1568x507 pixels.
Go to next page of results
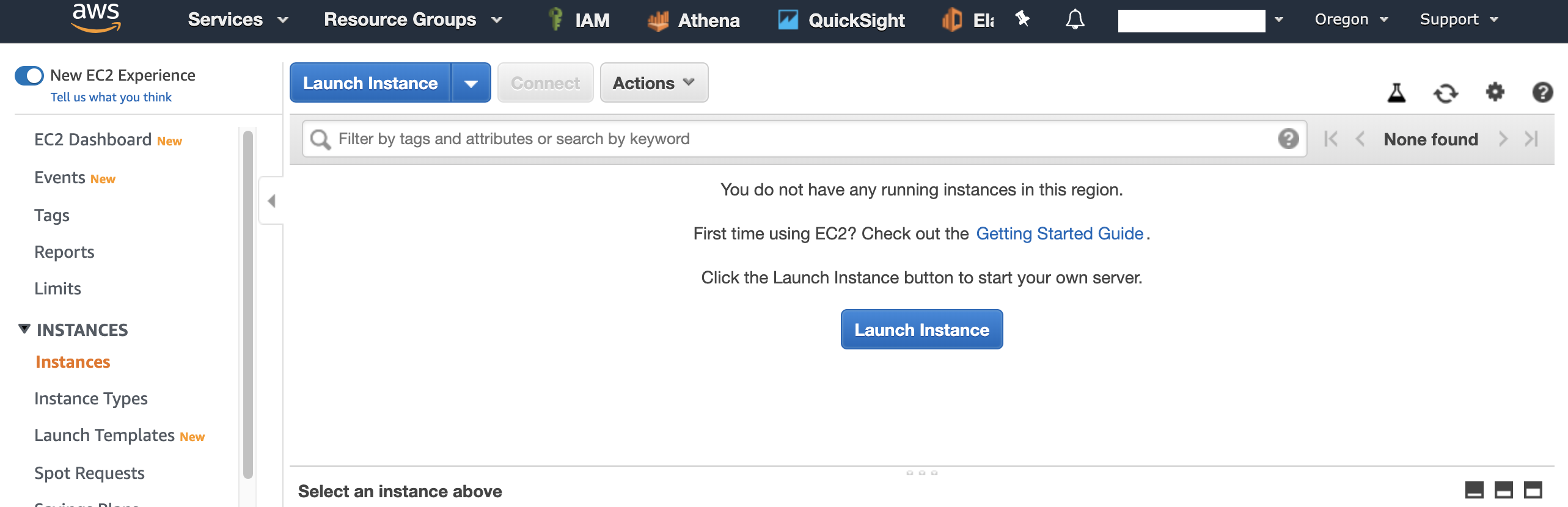1503,139
